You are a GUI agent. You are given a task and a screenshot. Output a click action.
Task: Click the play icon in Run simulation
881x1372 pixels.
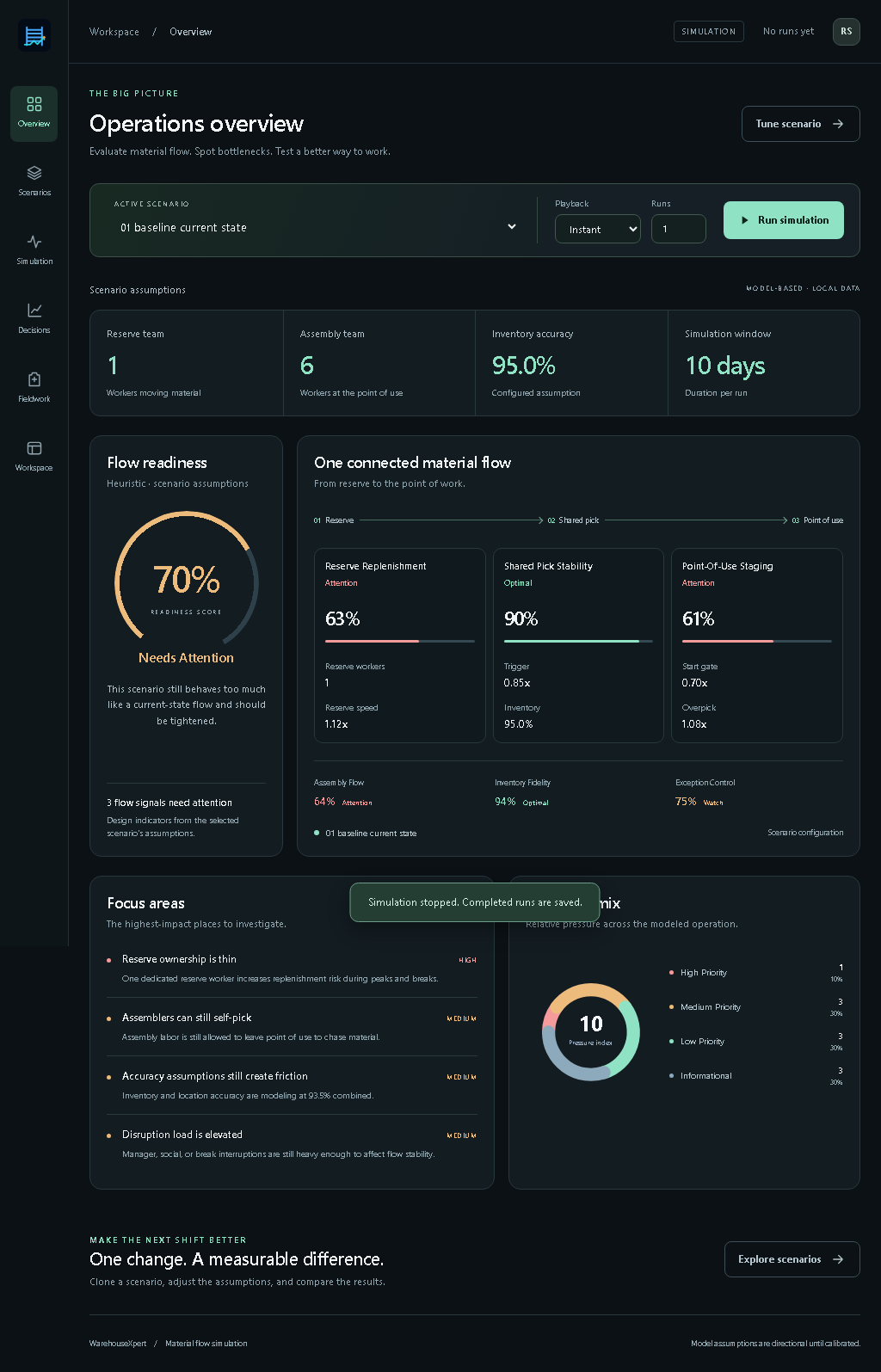[x=745, y=220]
